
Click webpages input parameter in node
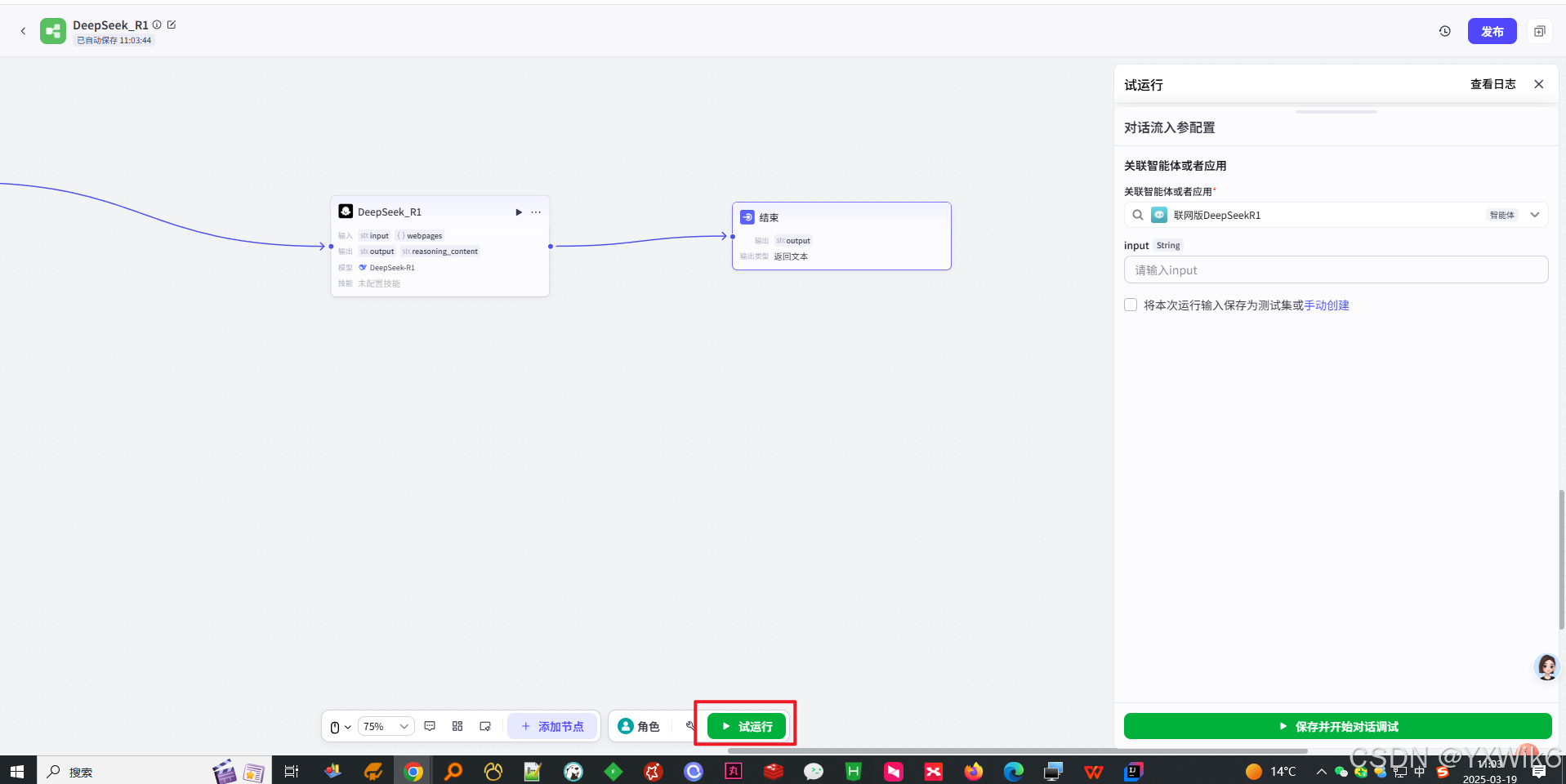[x=420, y=236]
